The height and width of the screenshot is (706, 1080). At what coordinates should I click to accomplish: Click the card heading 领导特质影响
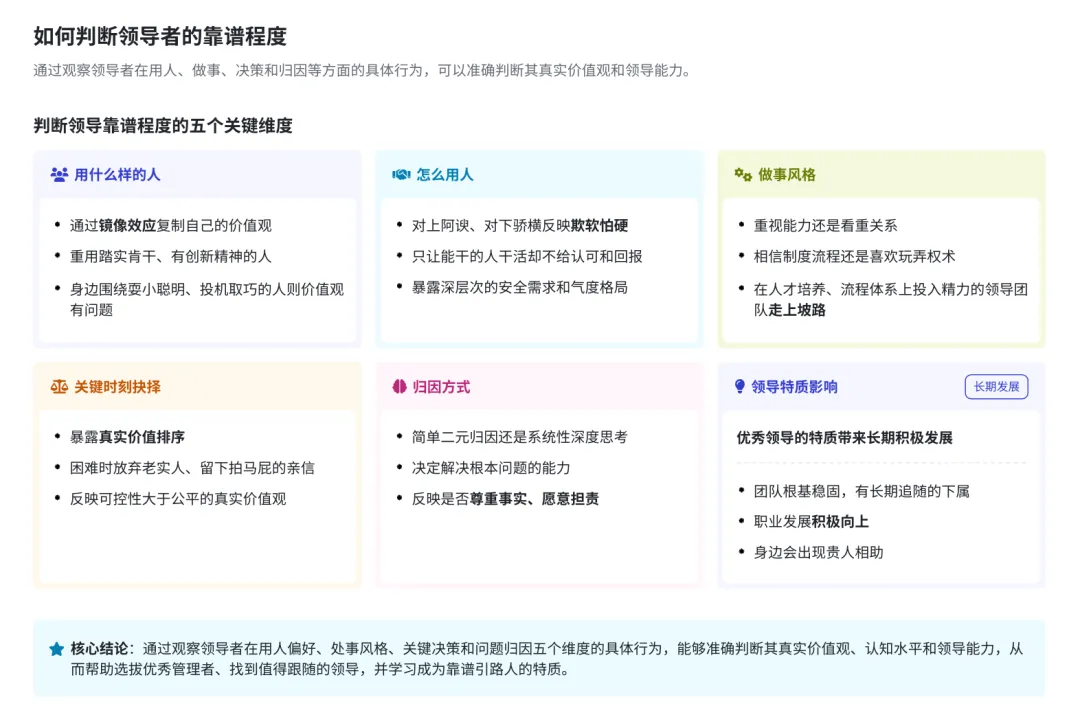pyautogui.click(x=794, y=386)
